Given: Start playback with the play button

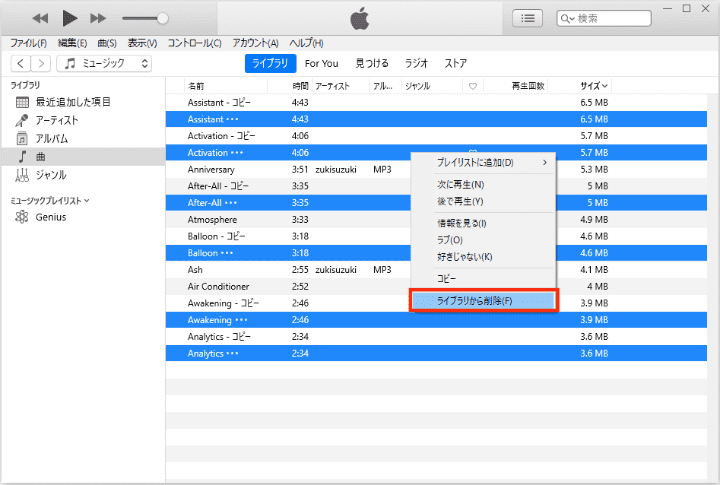Looking at the screenshot, I should [70, 18].
